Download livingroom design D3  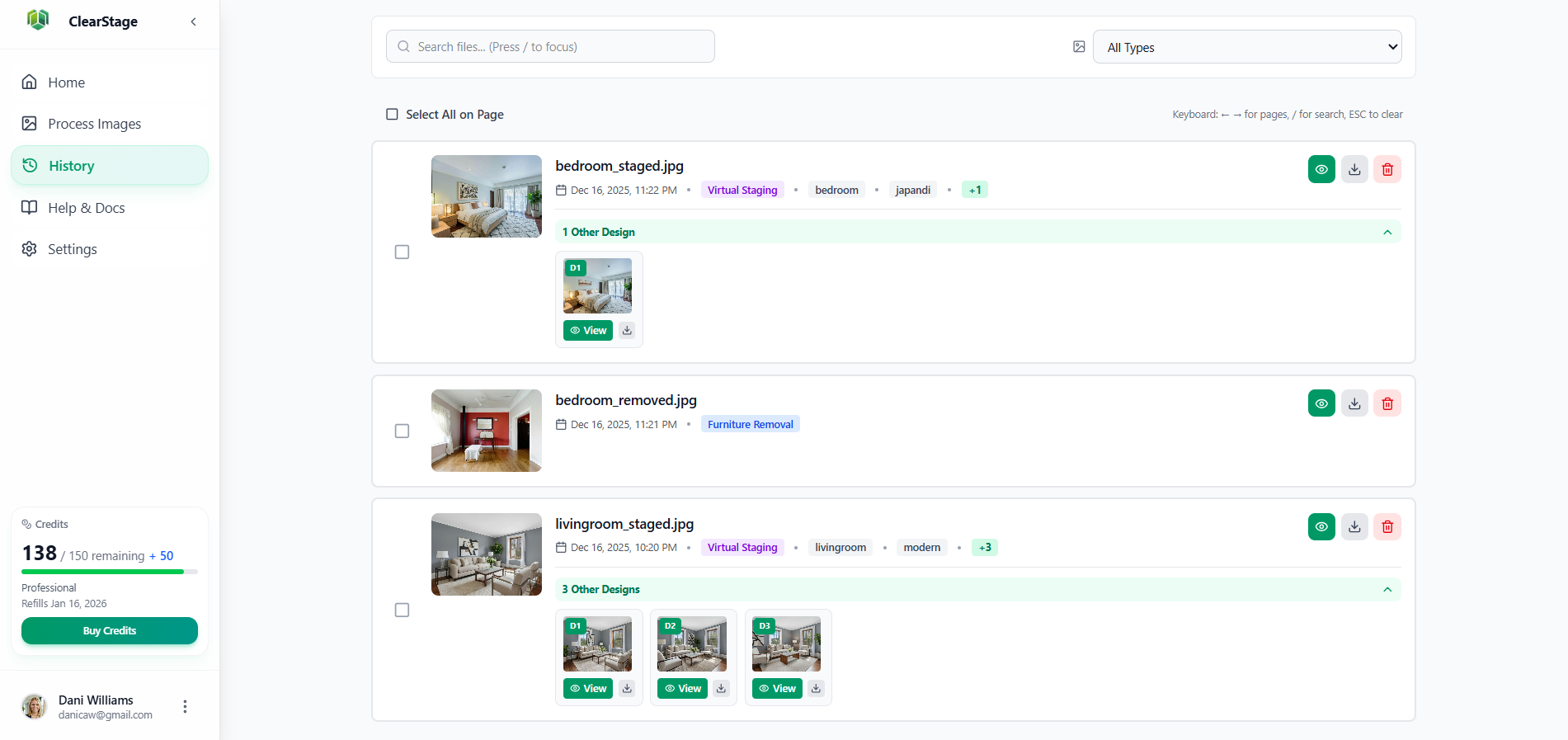(x=816, y=688)
